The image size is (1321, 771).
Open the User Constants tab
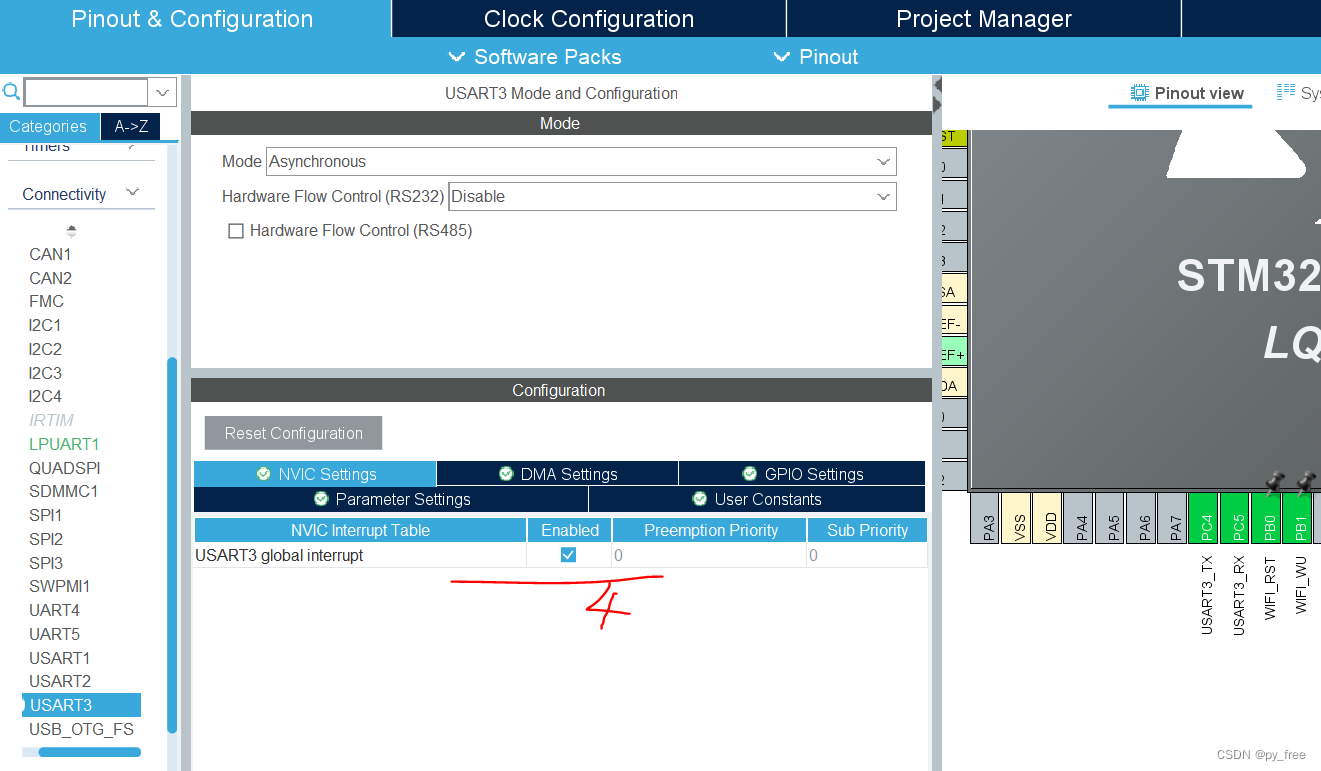pos(757,499)
